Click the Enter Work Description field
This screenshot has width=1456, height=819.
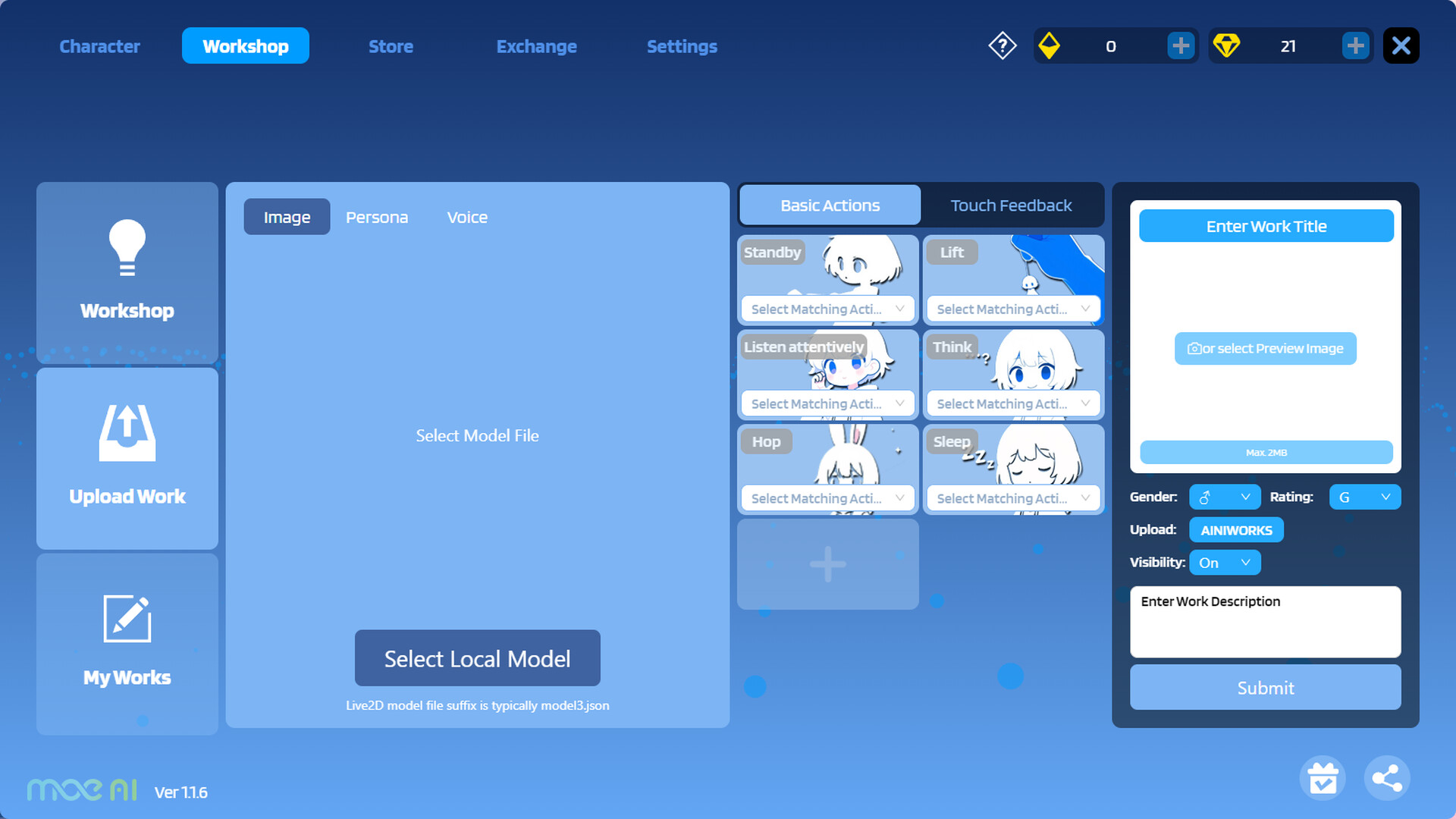click(x=1265, y=622)
